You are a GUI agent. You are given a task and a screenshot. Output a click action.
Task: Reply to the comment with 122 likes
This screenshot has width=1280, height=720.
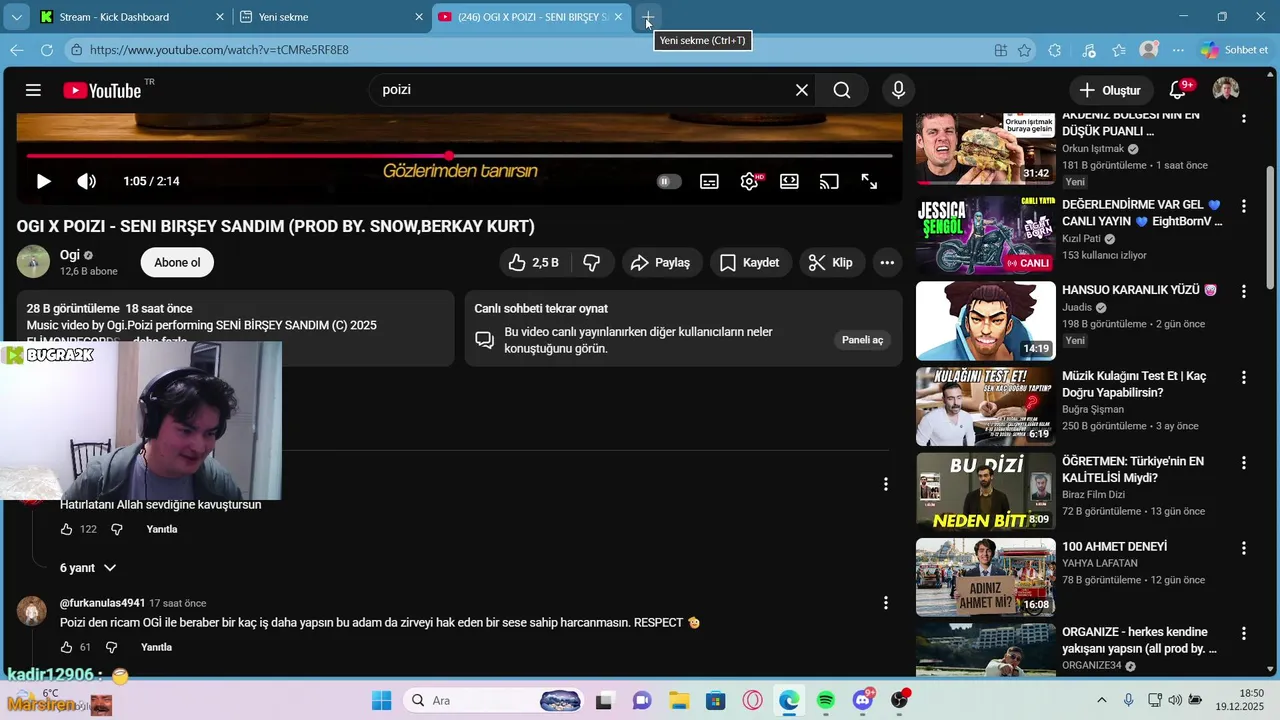[162, 529]
